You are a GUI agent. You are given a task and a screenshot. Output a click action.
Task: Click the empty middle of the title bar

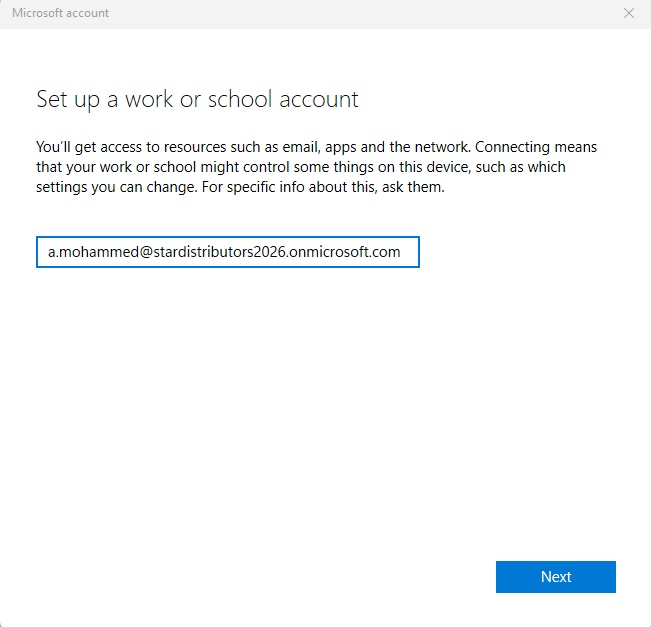click(330, 13)
